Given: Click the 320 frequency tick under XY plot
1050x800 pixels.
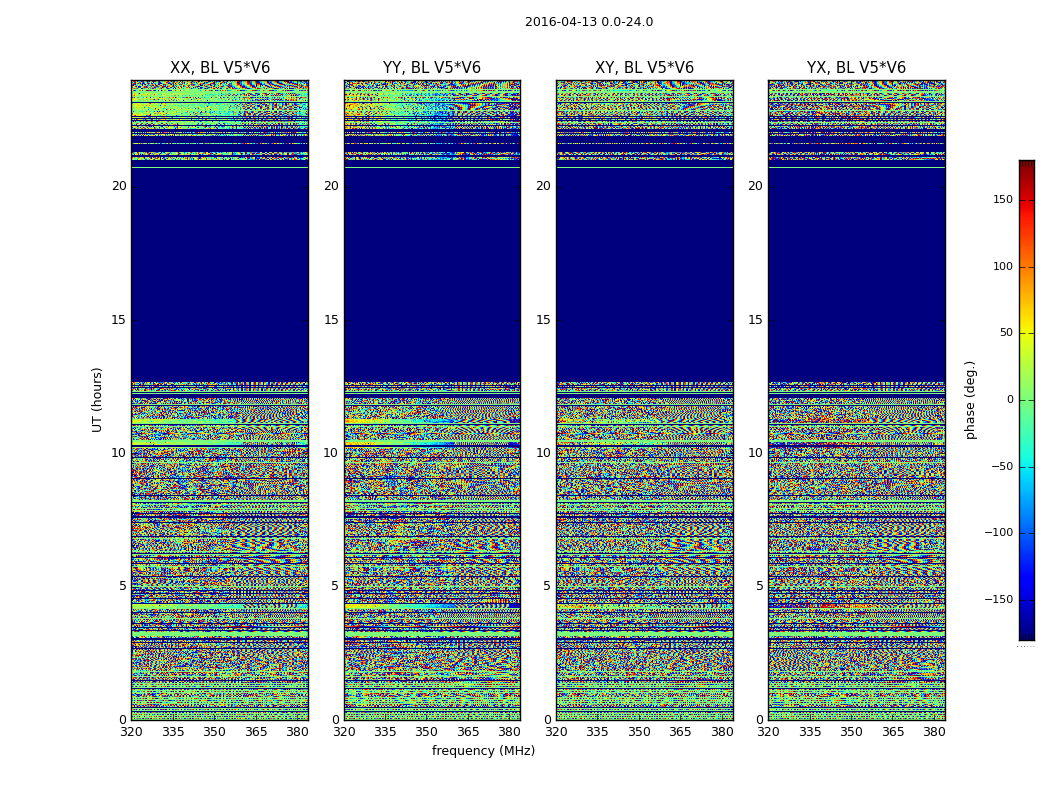Looking at the screenshot, I should [556, 732].
